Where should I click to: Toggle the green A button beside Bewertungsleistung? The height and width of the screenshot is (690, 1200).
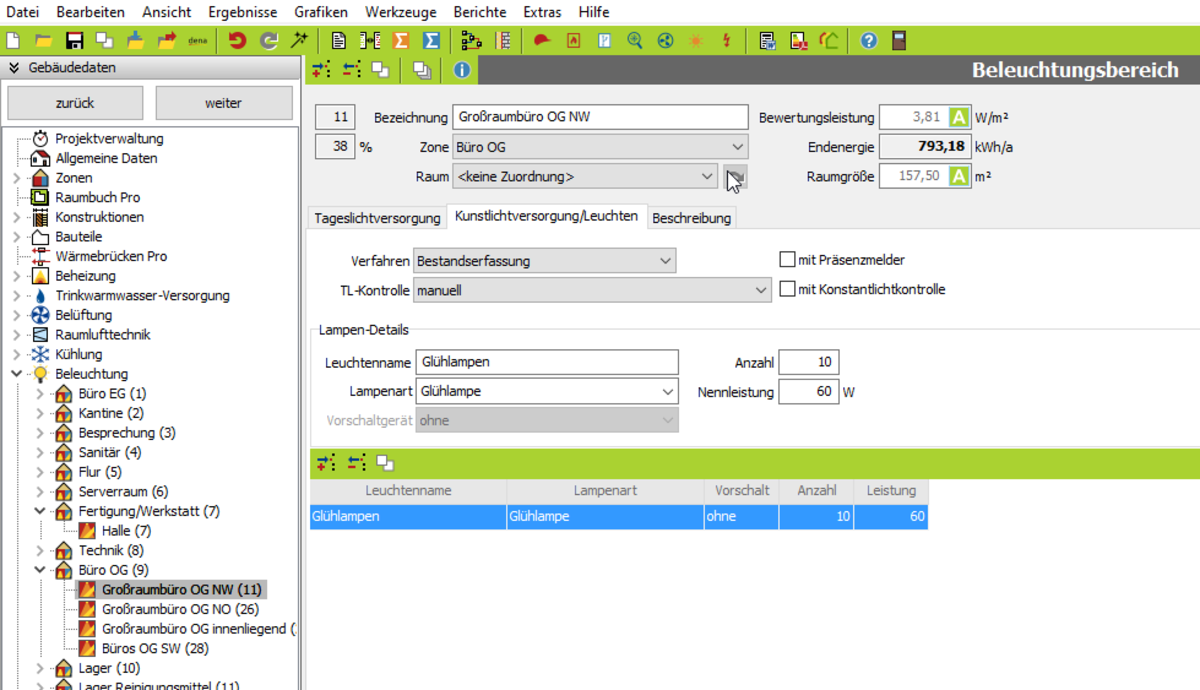[958, 117]
